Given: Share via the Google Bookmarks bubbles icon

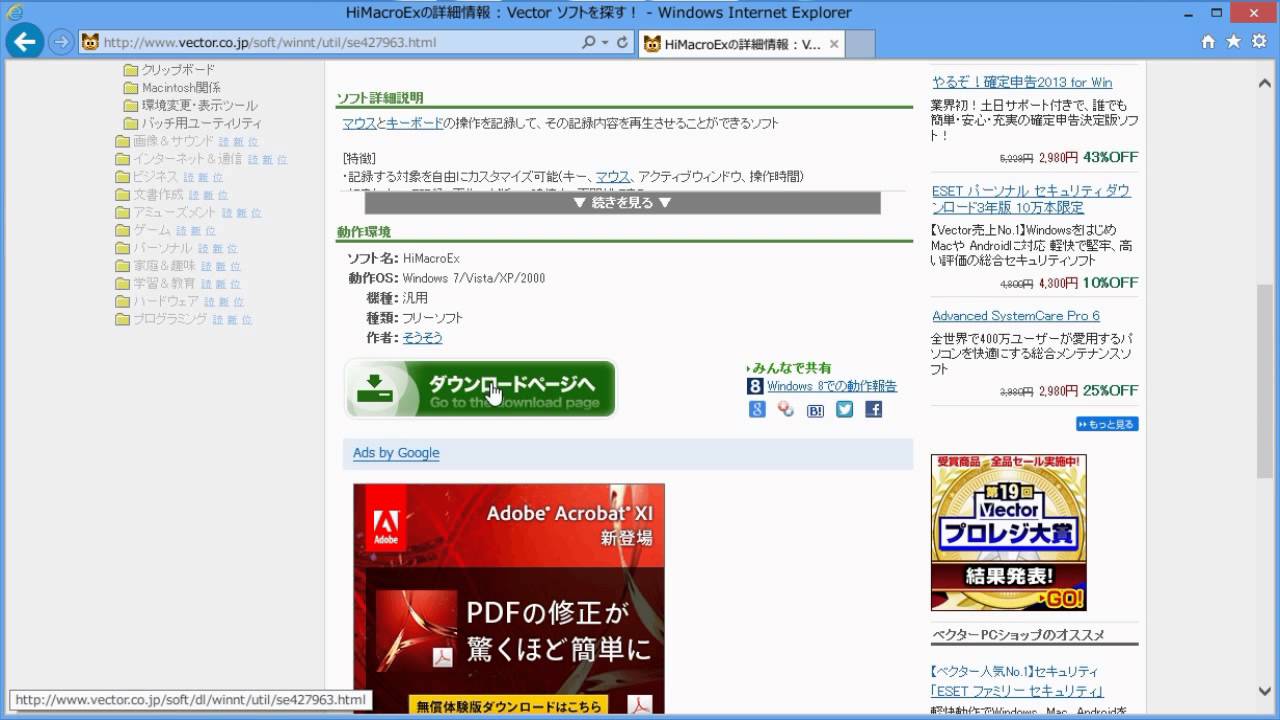Looking at the screenshot, I should click(x=786, y=409).
